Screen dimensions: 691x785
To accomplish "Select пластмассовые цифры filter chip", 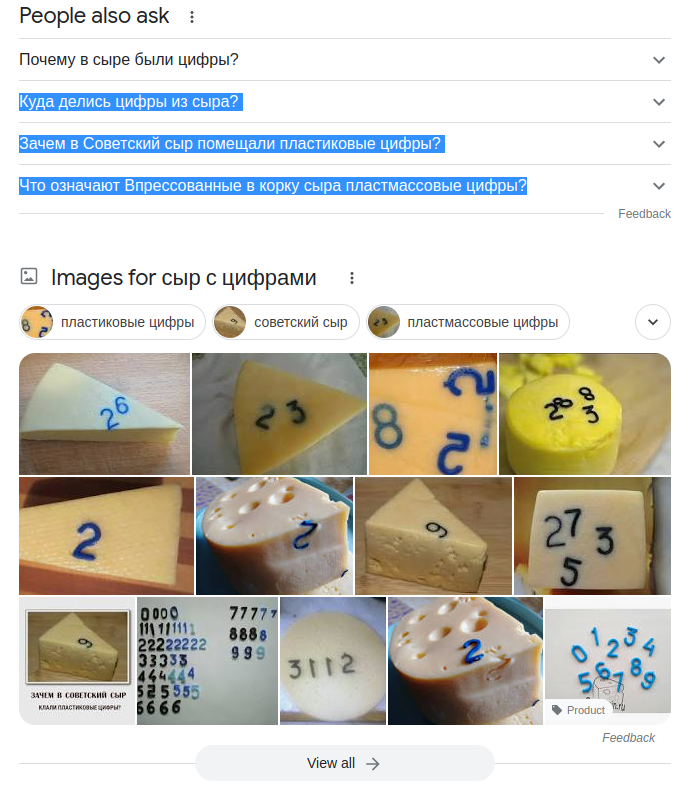I will [x=468, y=322].
